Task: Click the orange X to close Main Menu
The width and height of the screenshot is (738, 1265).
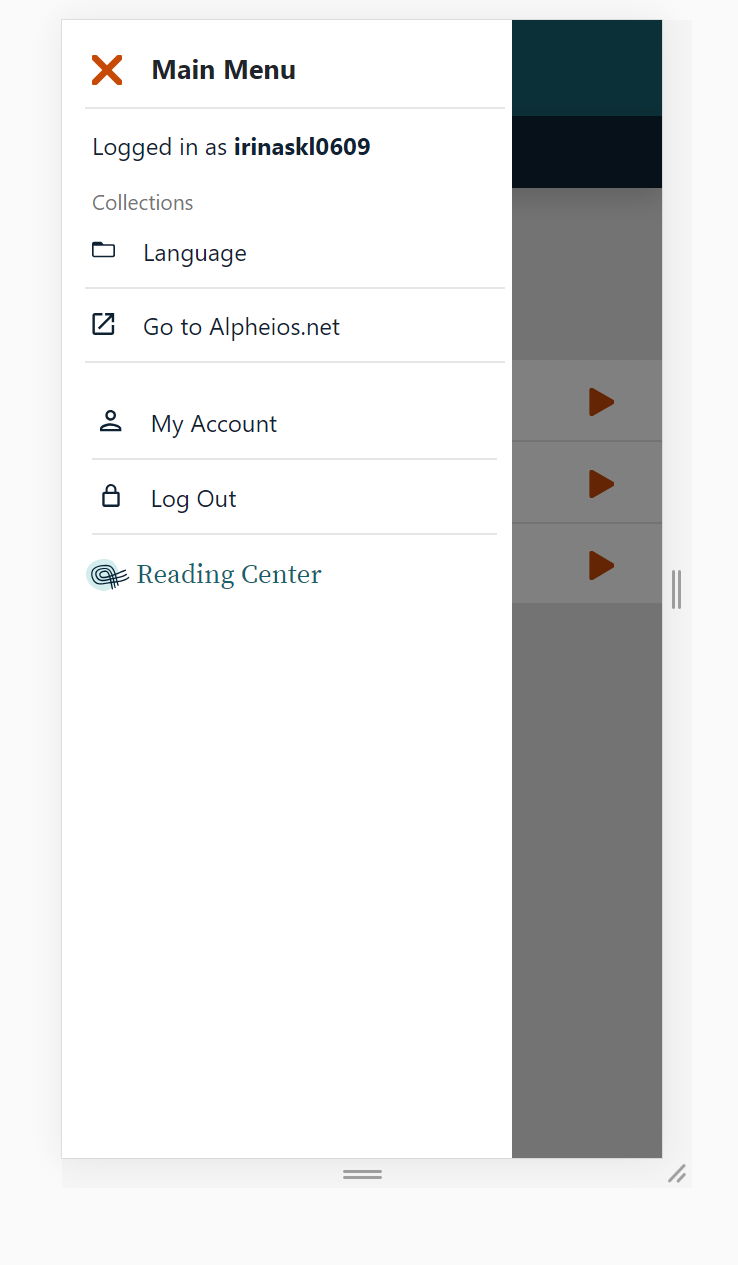Action: pyautogui.click(x=107, y=70)
